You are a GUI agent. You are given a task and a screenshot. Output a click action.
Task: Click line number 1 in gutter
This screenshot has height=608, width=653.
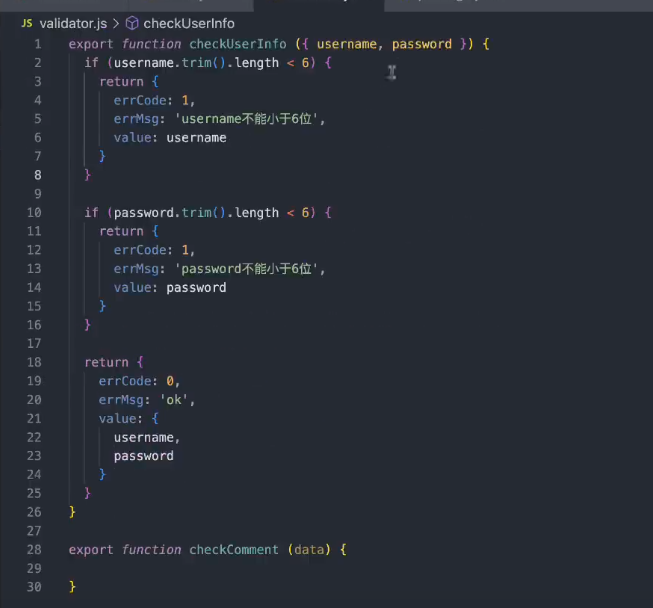pos(38,44)
